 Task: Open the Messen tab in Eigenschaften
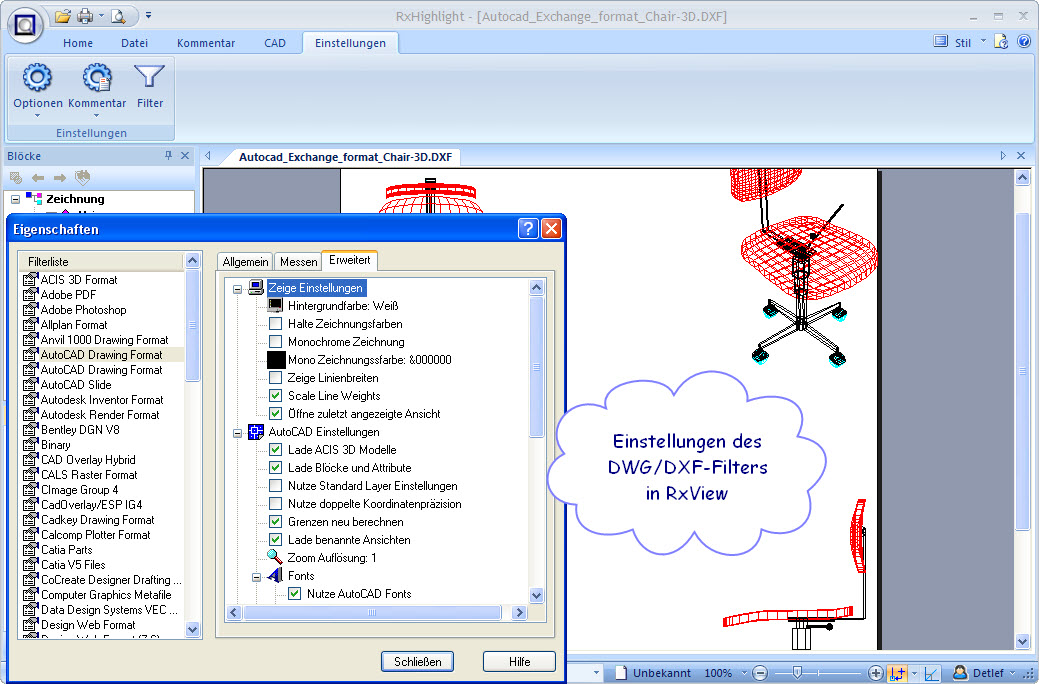[x=298, y=262]
